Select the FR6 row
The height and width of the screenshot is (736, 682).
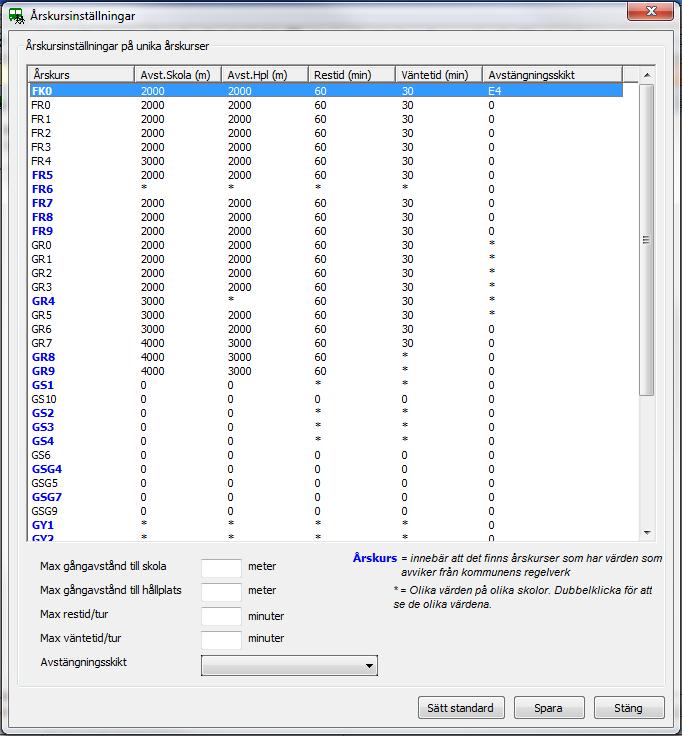point(326,189)
